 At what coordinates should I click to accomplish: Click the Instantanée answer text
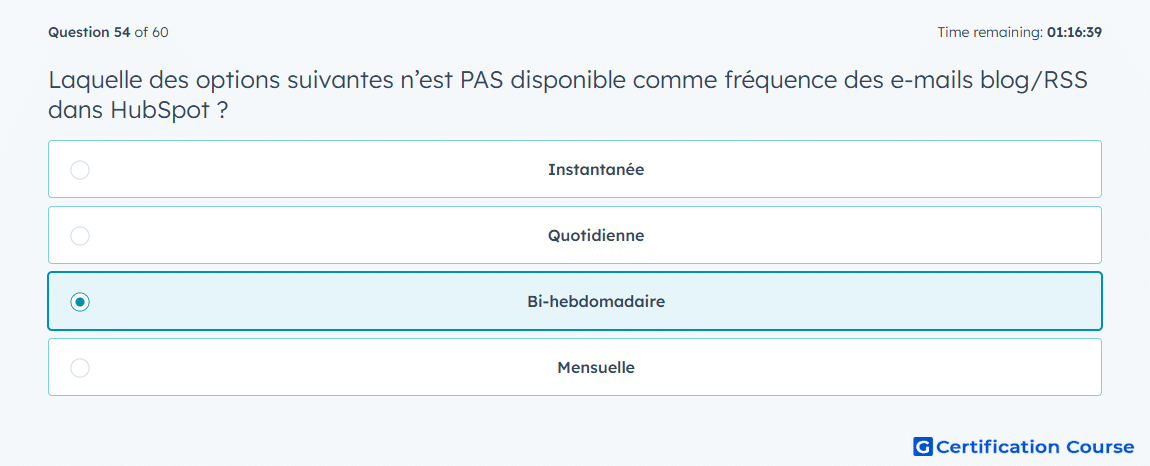pos(596,170)
